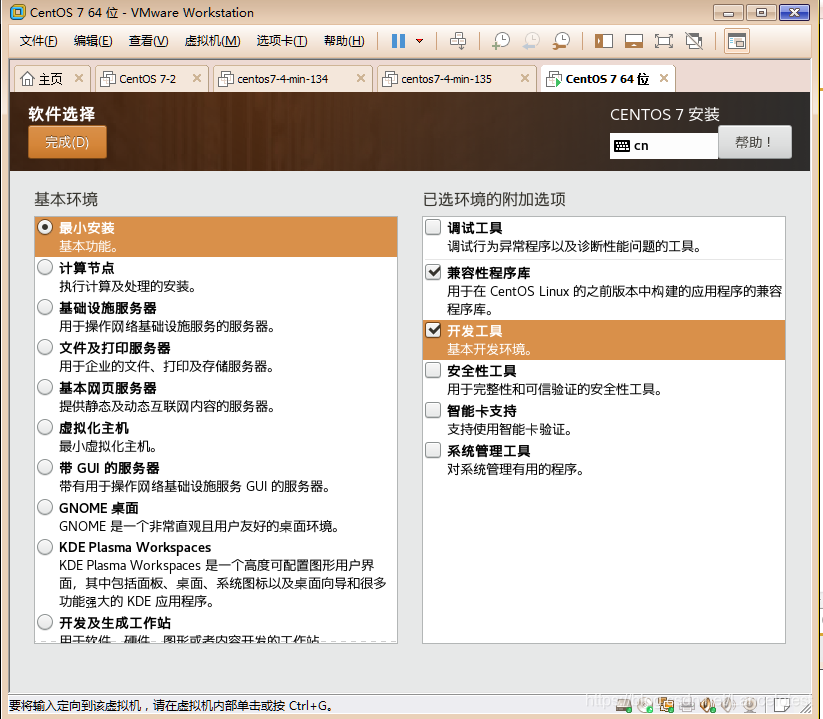Click the cn keyboard layout field
Image resolution: width=823 pixels, height=719 pixels.
click(x=663, y=146)
